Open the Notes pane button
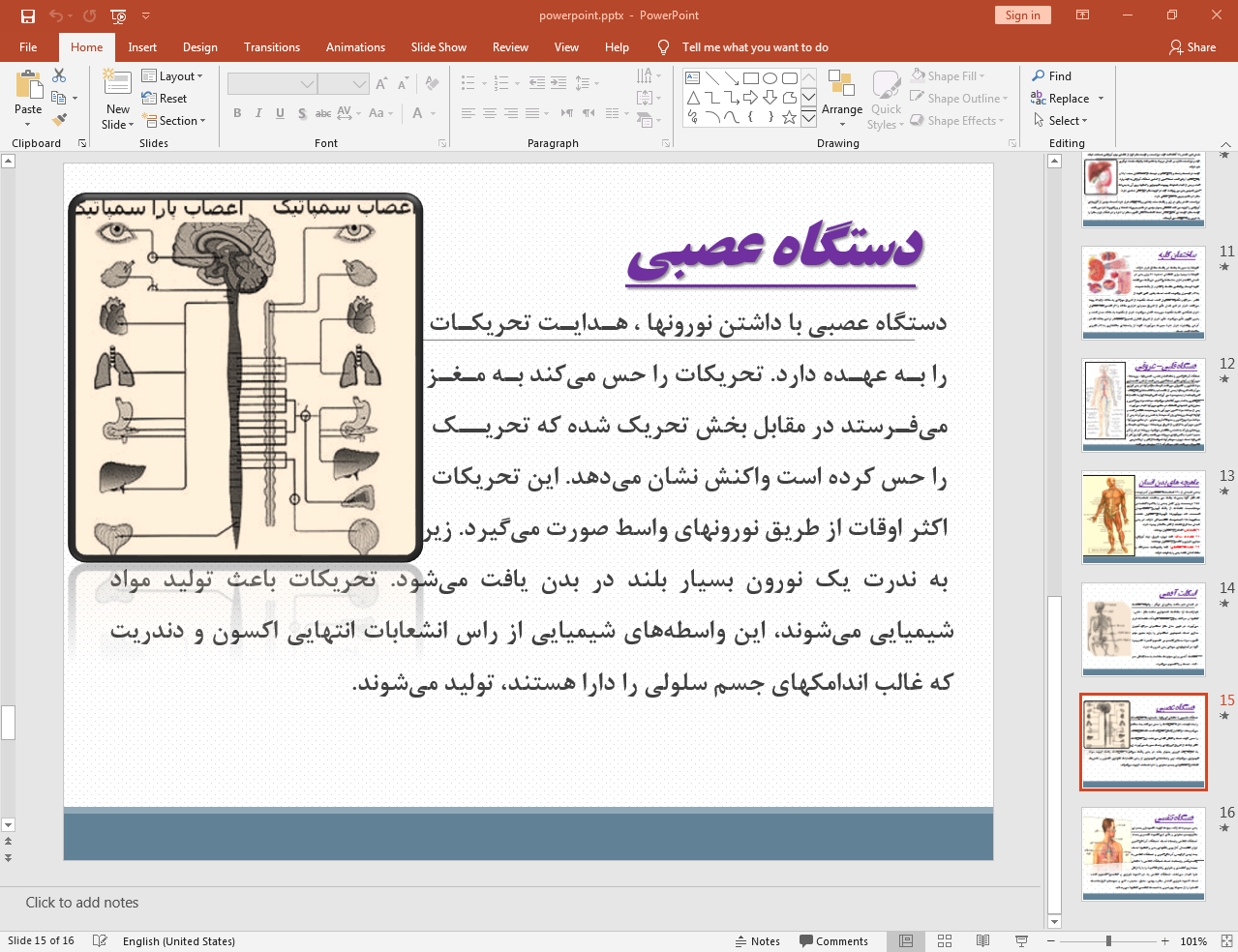 point(757,940)
